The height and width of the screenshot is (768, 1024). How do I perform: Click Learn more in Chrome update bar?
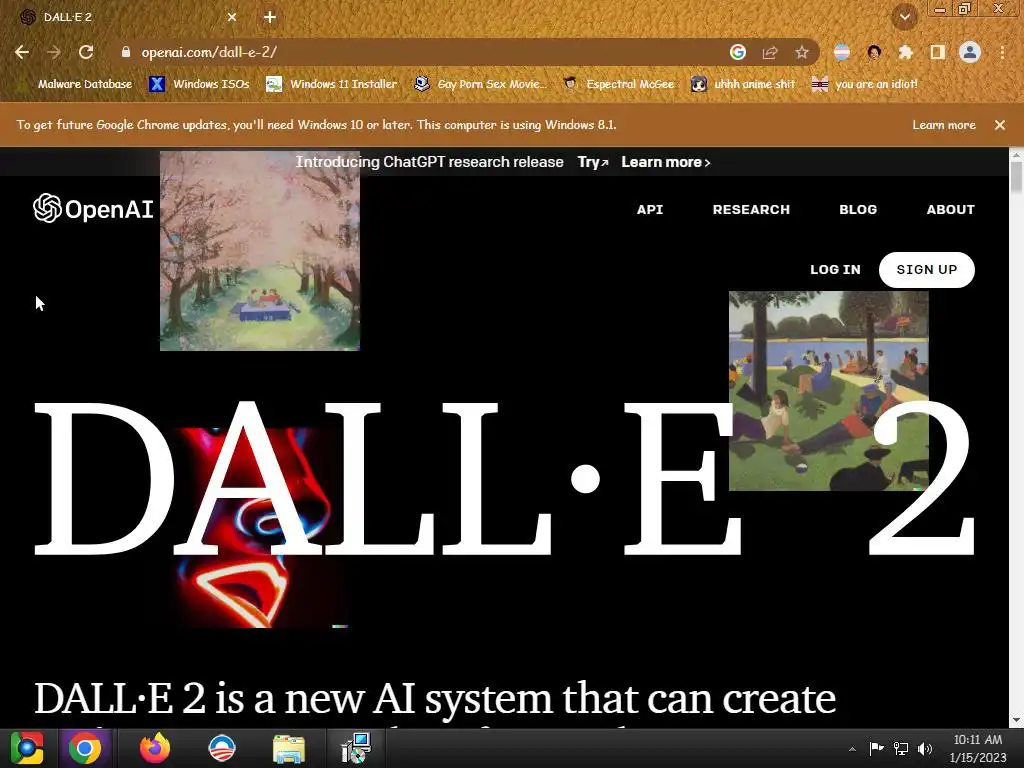[944, 125]
